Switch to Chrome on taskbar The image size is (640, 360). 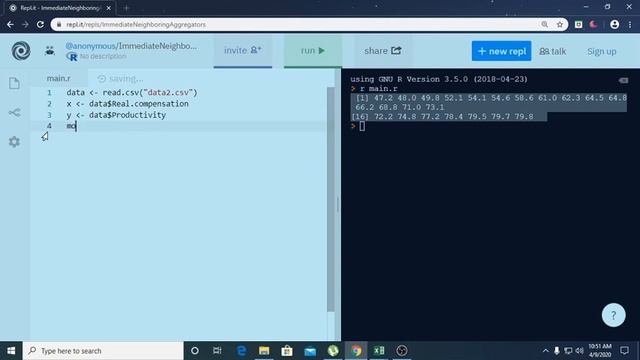tap(356, 351)
